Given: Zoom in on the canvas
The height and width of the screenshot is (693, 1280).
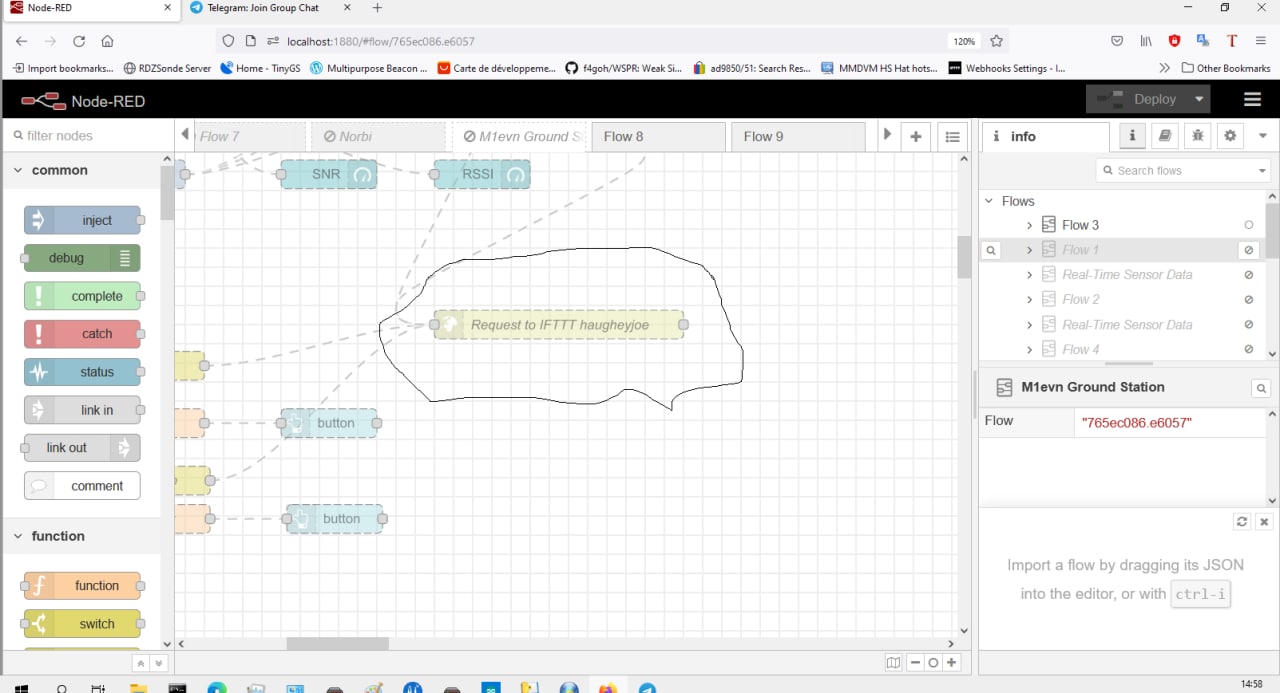Looking at the screenshot, I should click(952, 662).
